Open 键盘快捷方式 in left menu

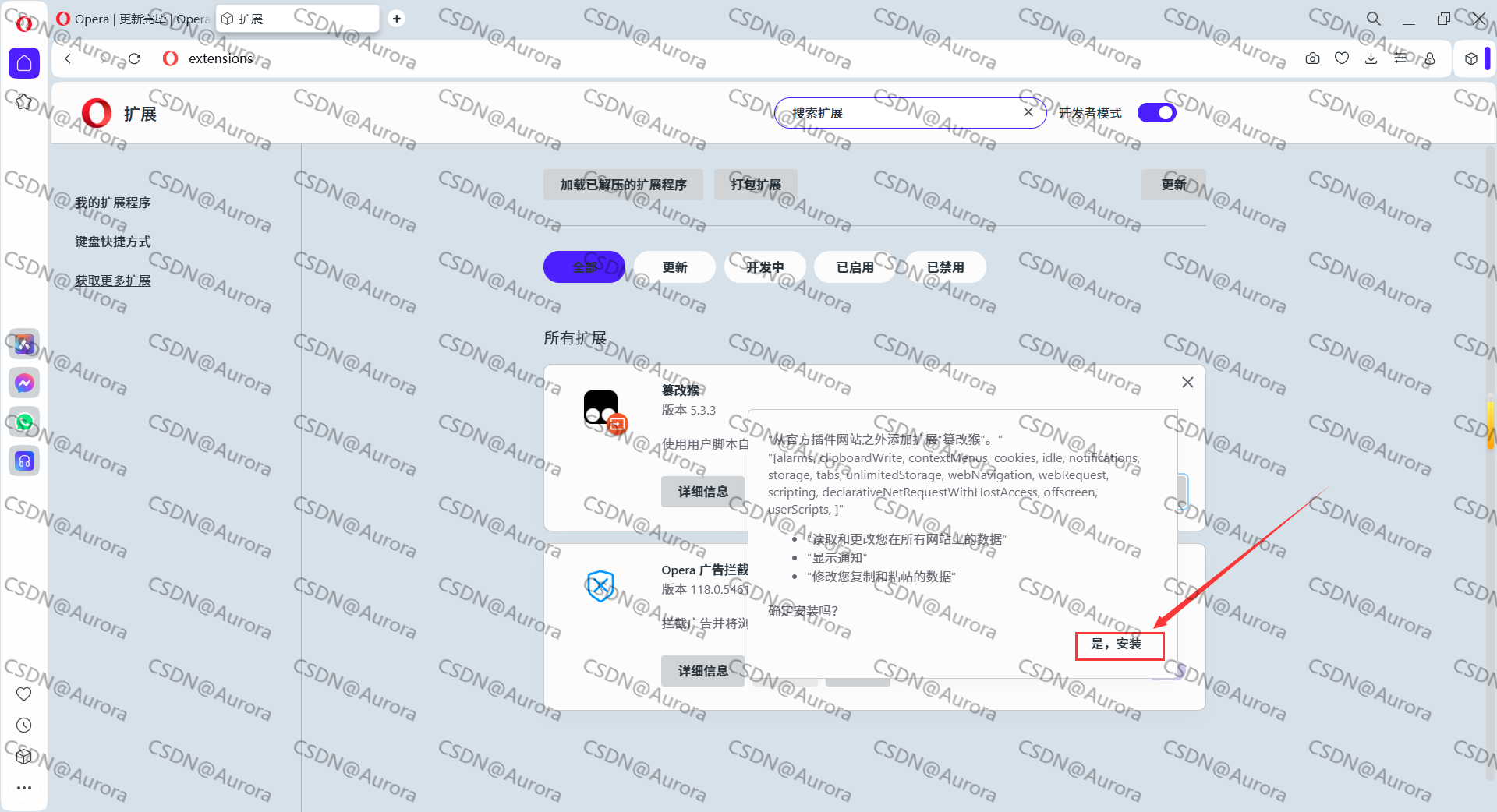point(113,242)
